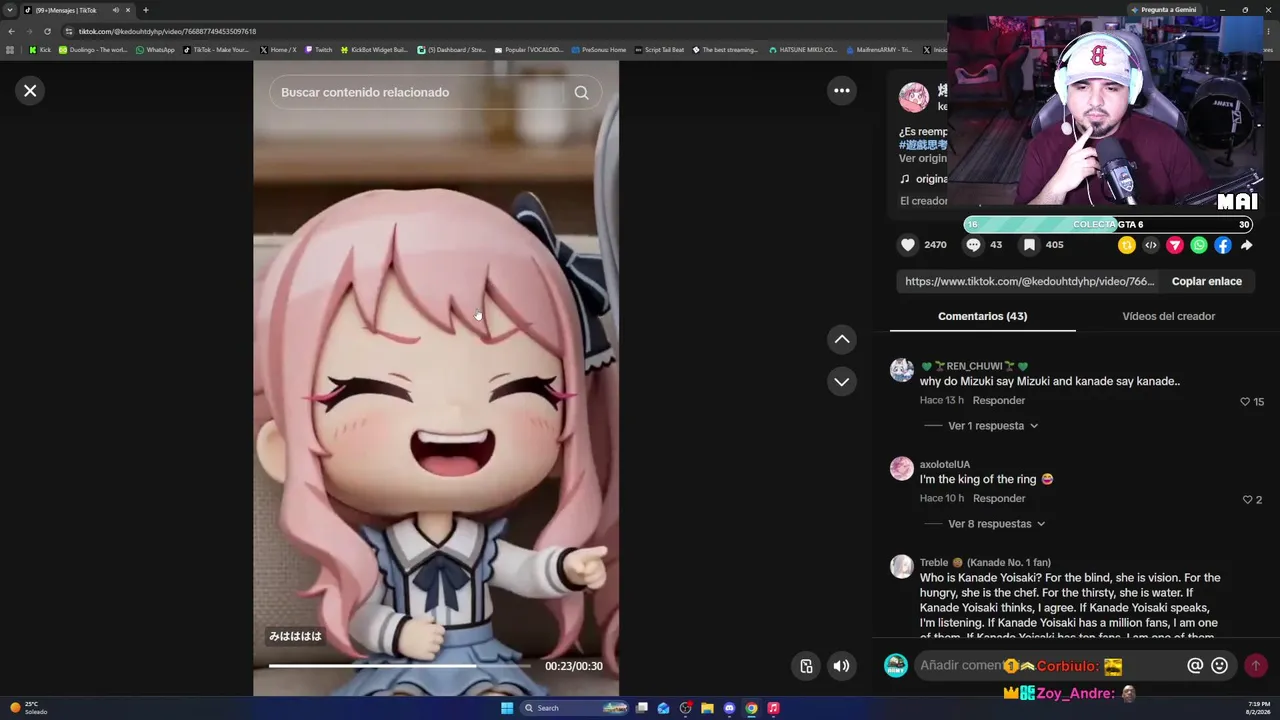Like REN_CHUWI's comment heart
The image size is (1280, 720).
tap(1245, 402)
